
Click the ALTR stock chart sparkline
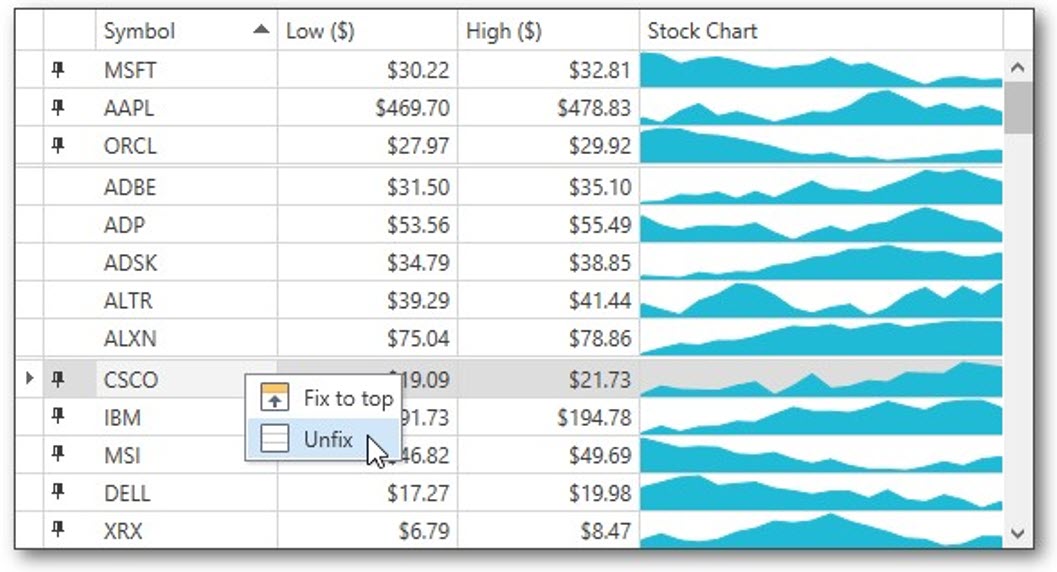[820, 300]
